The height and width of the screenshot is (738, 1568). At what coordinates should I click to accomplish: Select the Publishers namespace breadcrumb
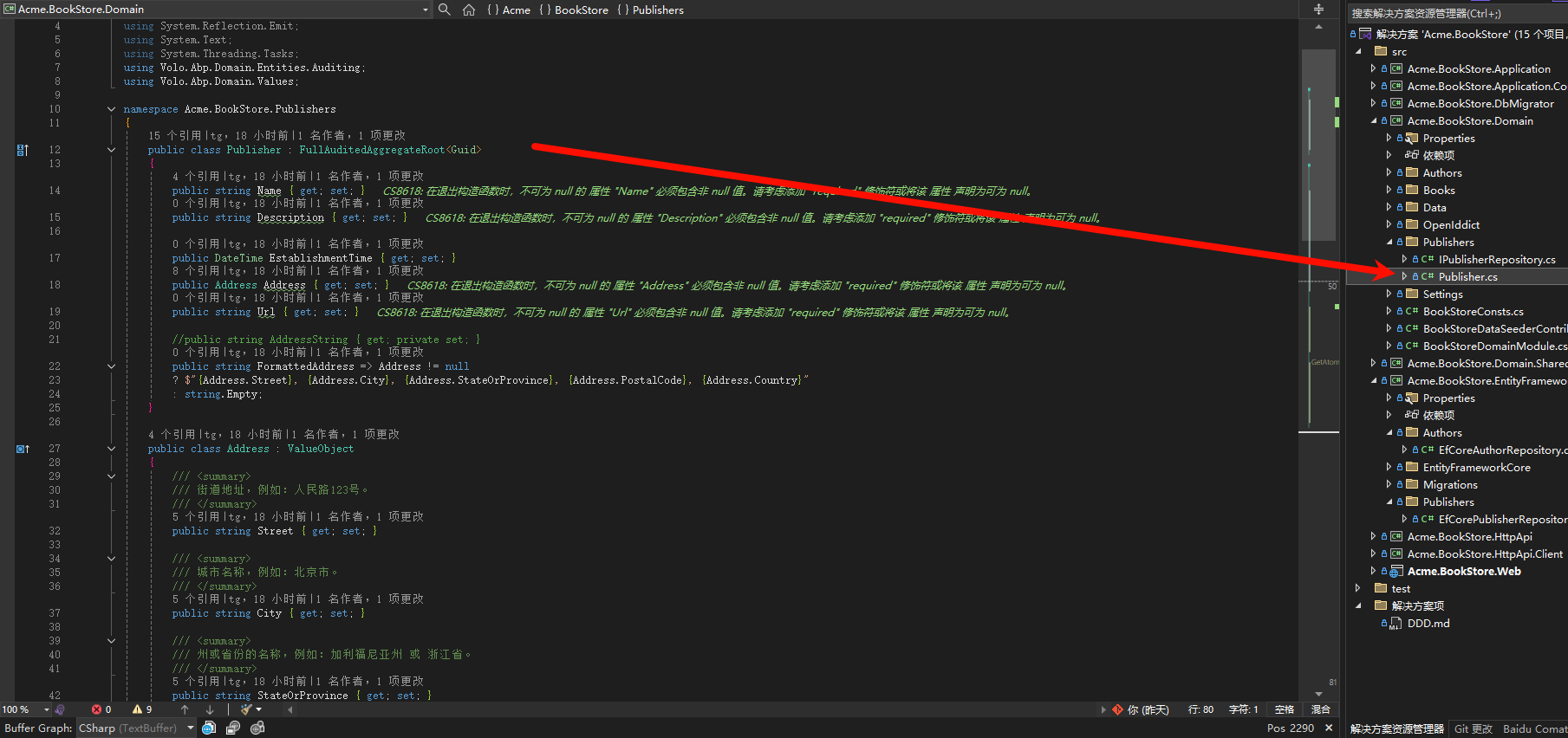(651, 10)
